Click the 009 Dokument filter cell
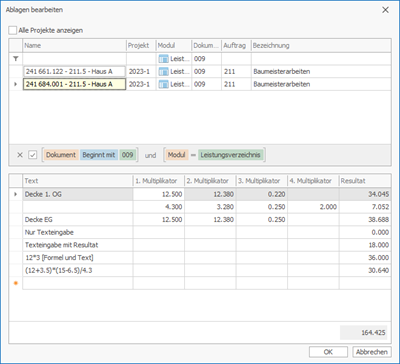Screen dimensions: 400x364 (x=207, y=59)
